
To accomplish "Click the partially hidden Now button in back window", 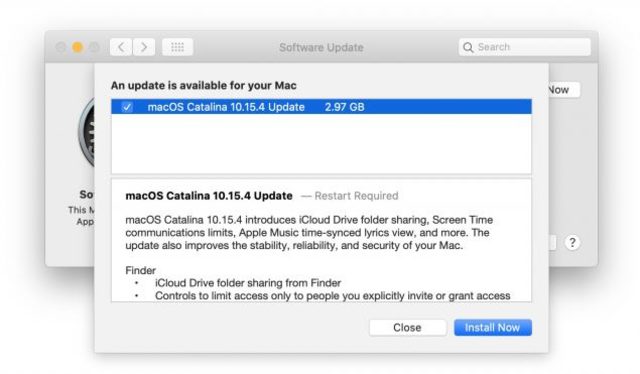I will pos(564,90).
